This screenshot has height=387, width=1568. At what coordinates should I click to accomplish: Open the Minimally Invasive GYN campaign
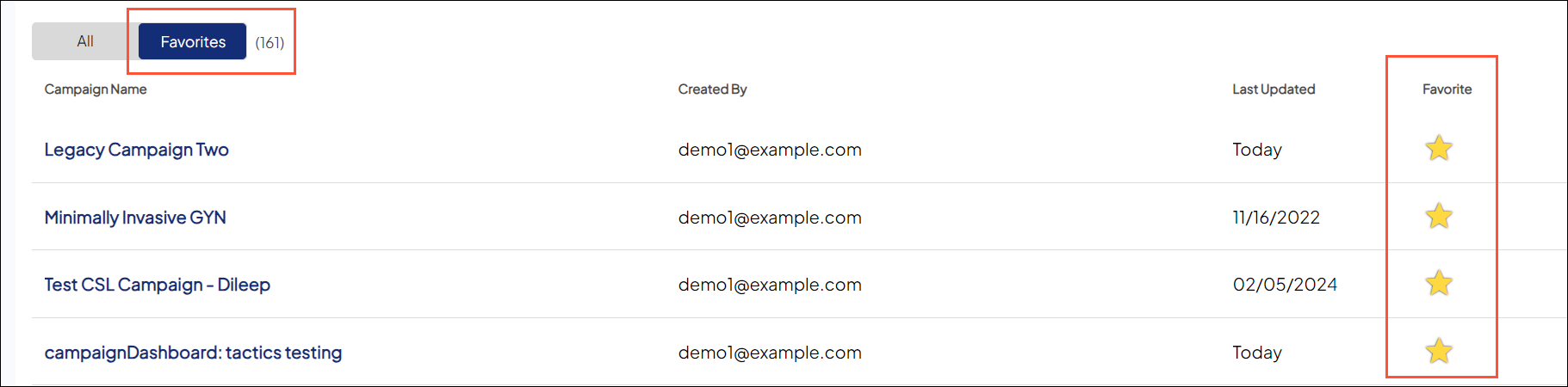click(x=135, y=218)
